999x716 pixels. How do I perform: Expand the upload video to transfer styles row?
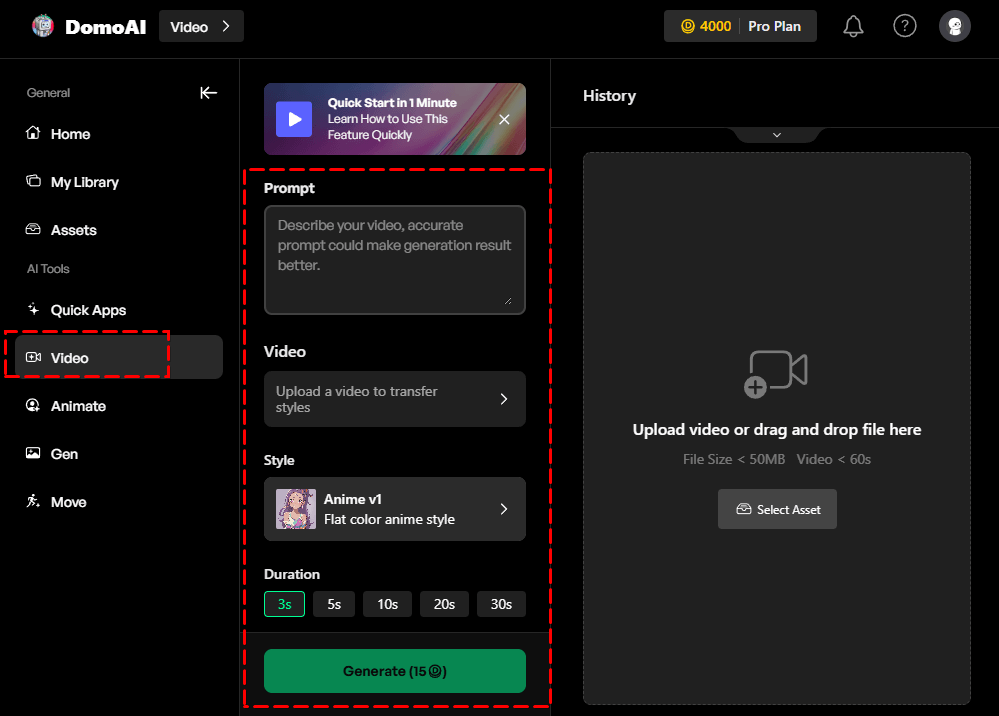pos(394,399)
